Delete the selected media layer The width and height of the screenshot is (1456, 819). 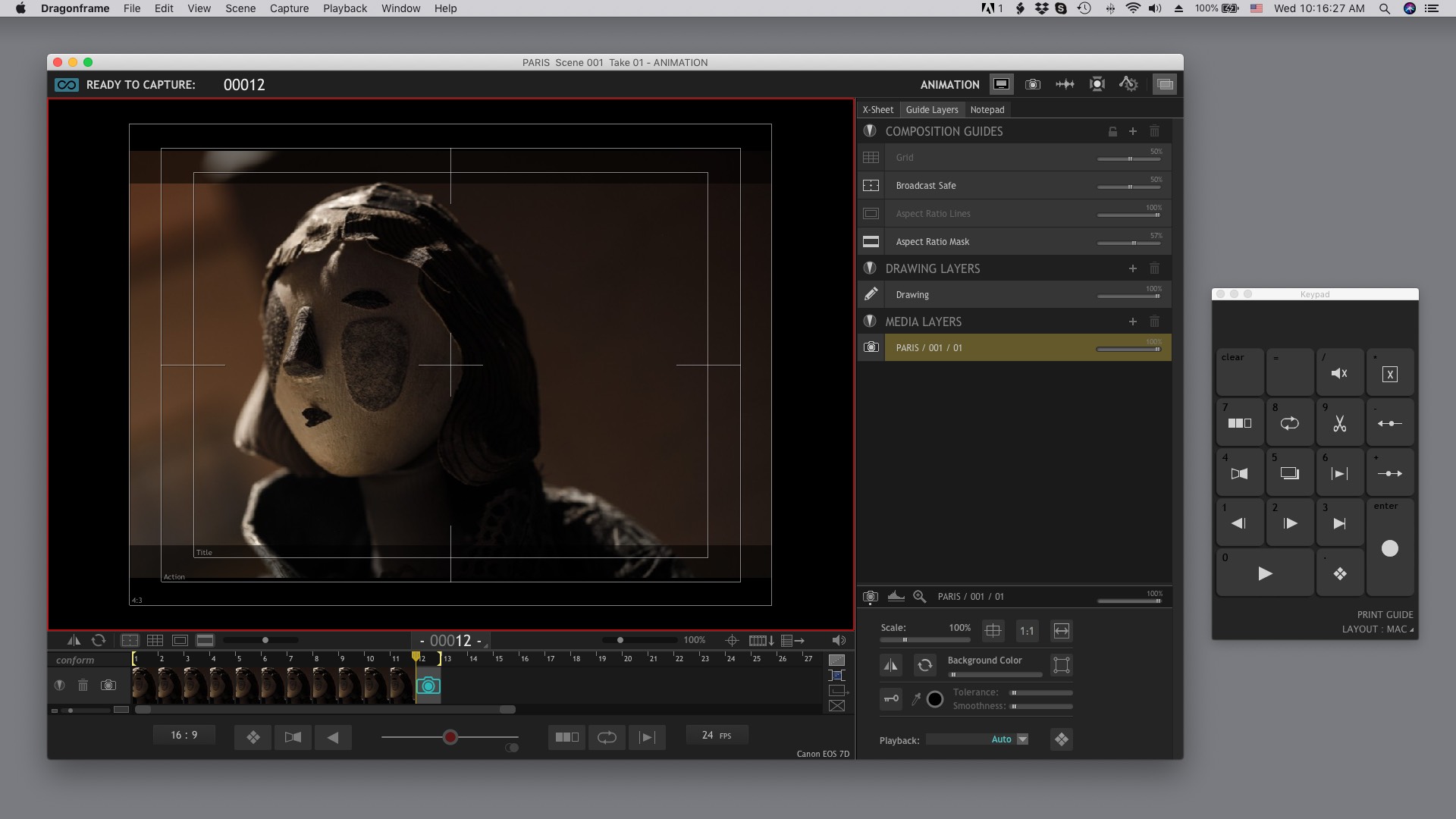coord(1154,322)
